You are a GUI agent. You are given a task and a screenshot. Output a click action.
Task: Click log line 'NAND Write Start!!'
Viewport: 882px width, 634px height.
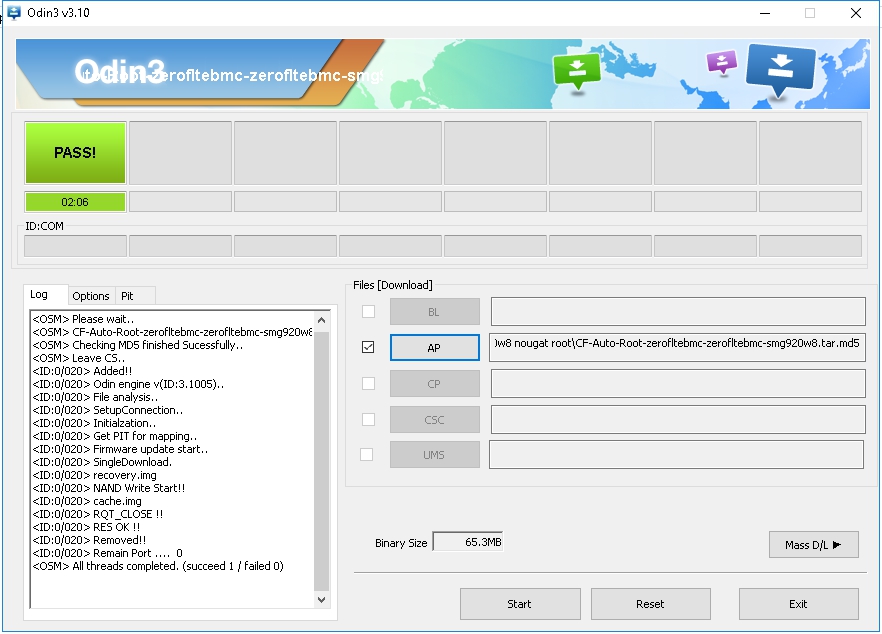point(109,488)
